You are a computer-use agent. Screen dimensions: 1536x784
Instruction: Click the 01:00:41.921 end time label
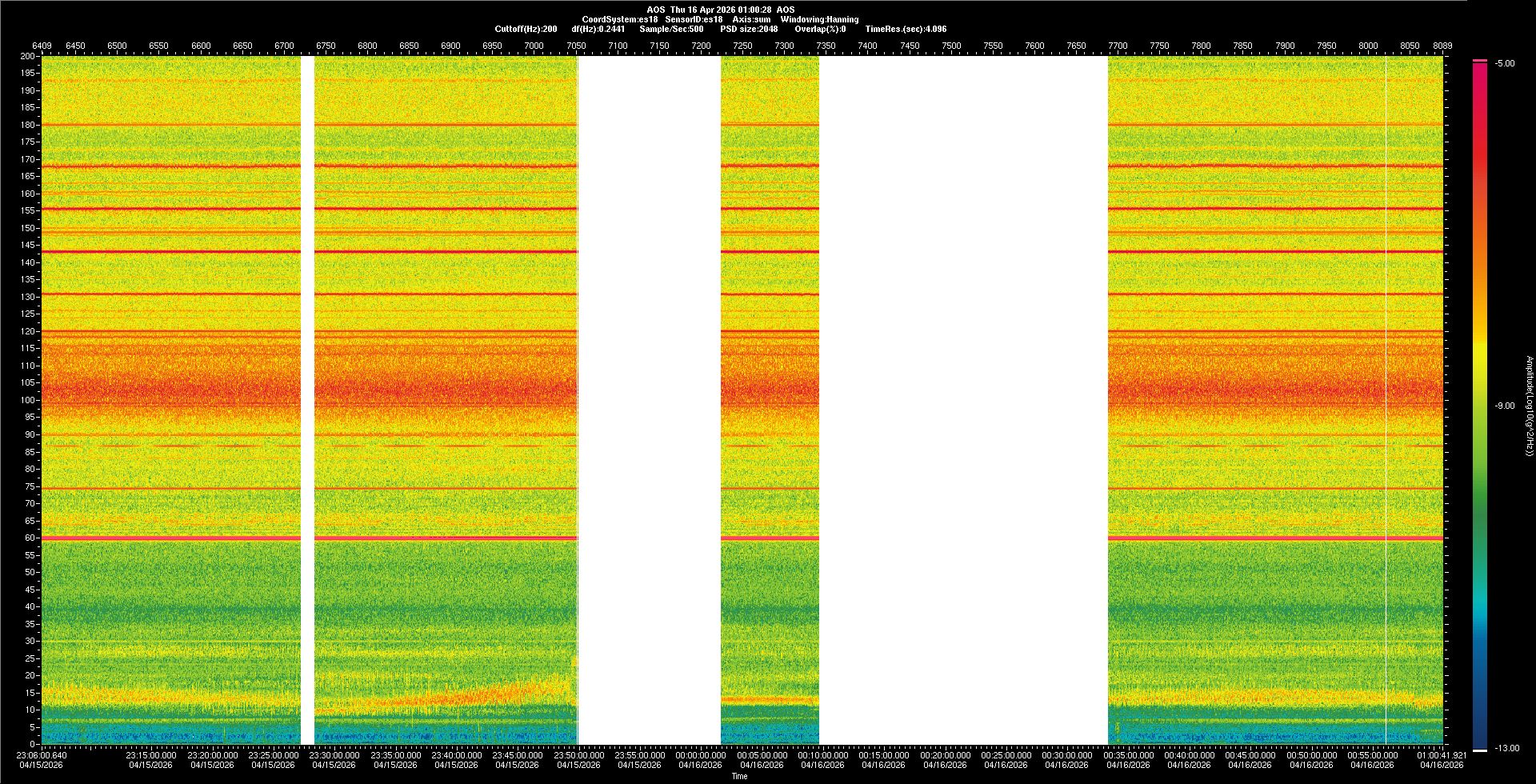tap(1442, 755)
